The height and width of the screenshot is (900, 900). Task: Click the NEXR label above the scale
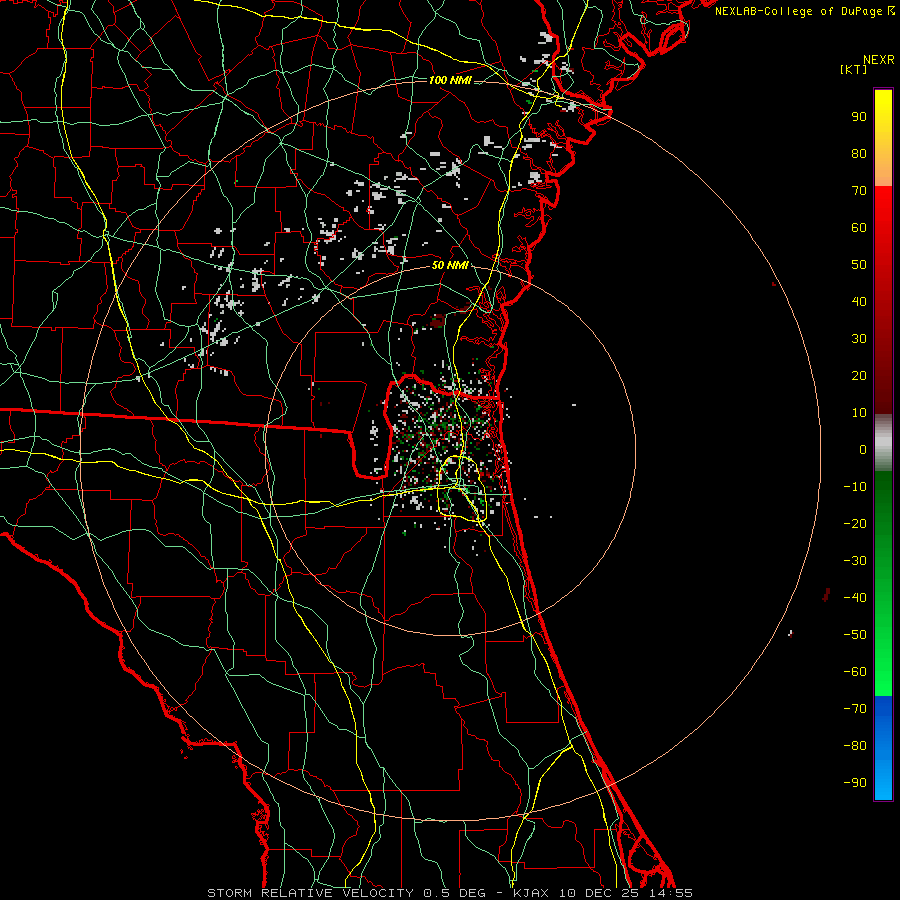click(879, 60)
